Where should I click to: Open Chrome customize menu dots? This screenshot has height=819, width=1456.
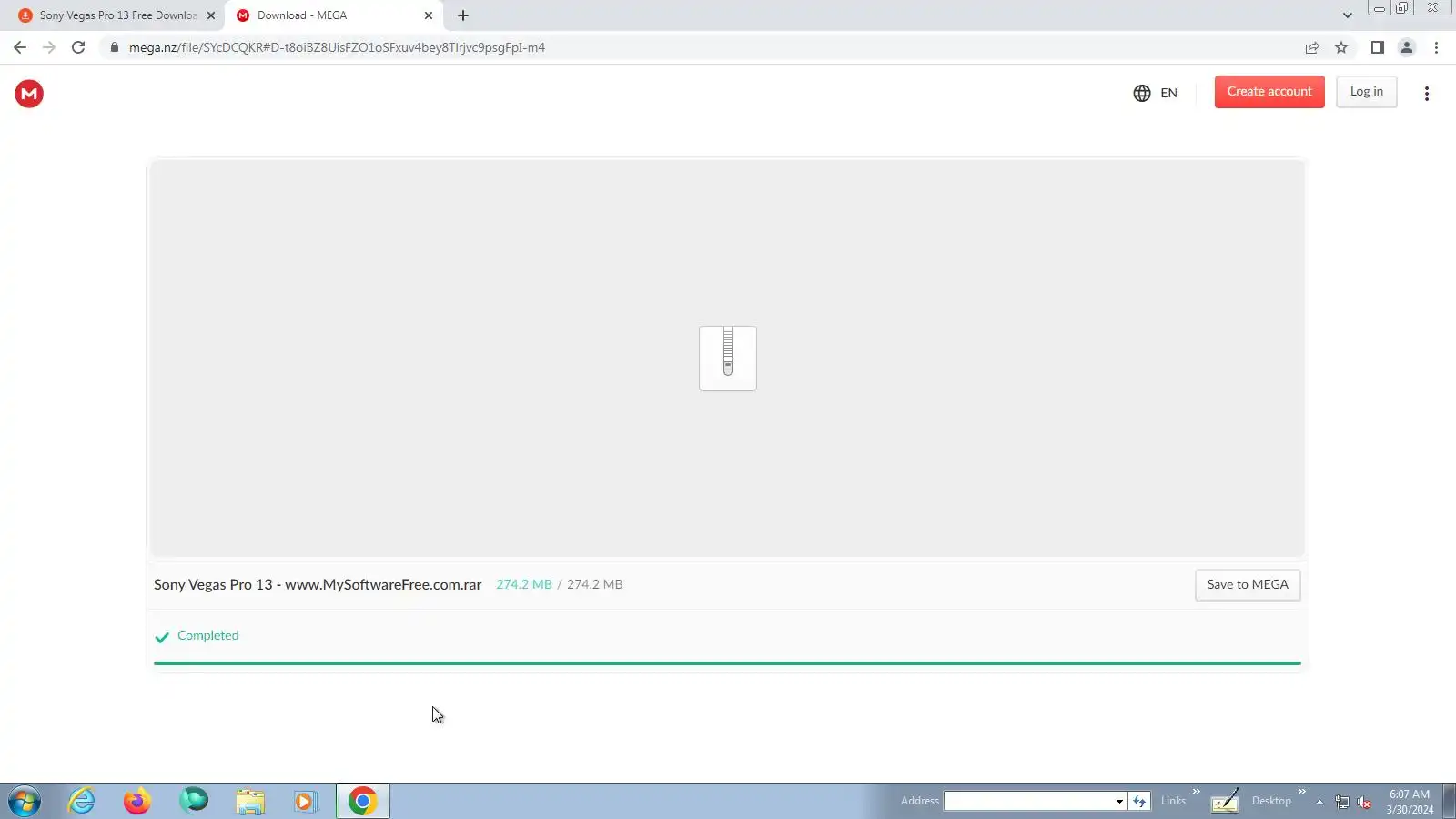tap(1436, 47)
